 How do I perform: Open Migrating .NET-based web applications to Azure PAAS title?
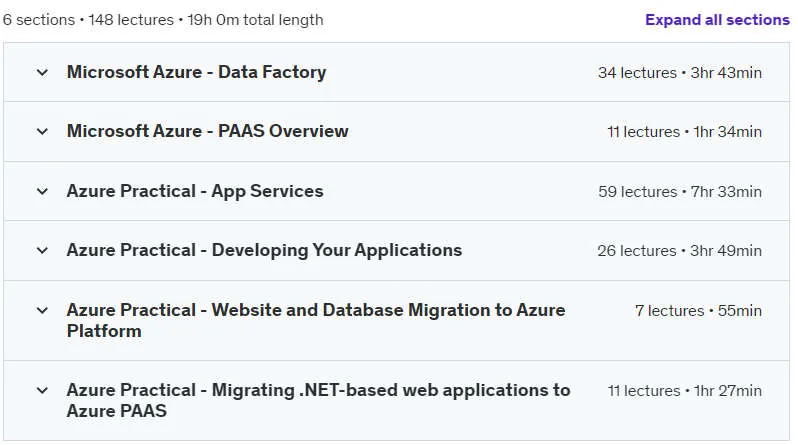click(x=319, y=400)
